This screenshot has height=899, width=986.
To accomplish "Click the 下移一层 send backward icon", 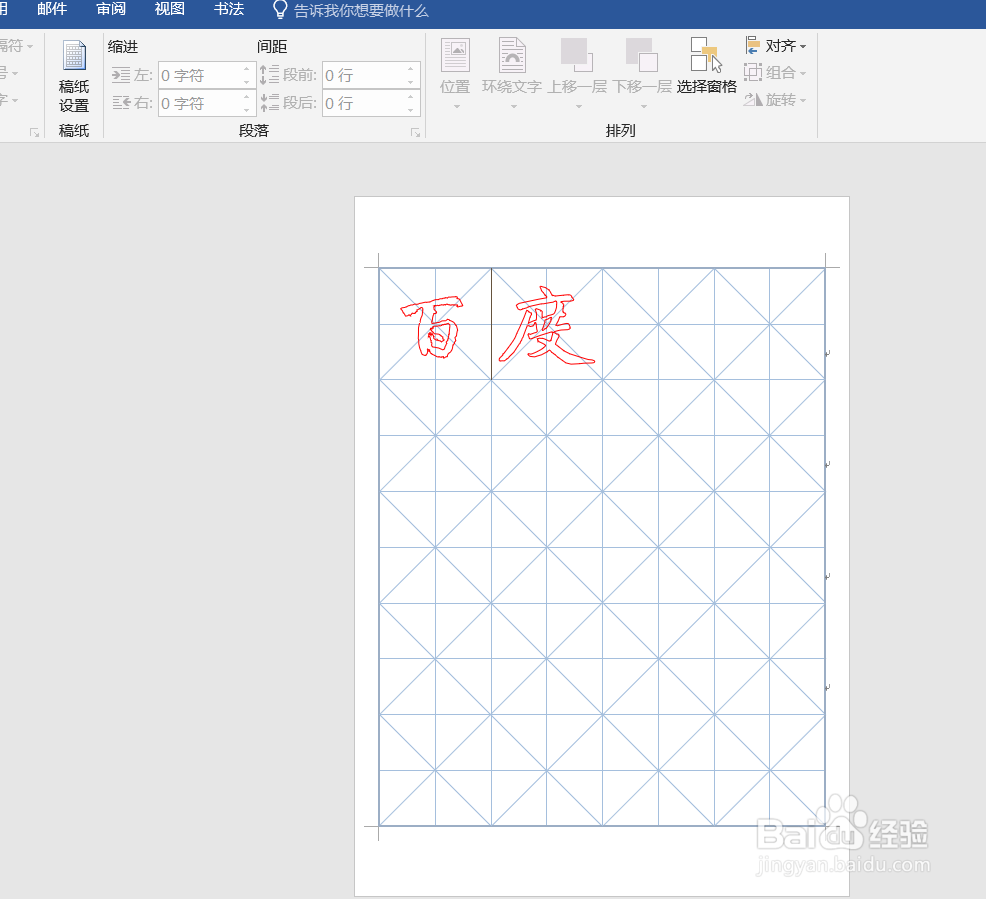I will click(x=641, y=55).
